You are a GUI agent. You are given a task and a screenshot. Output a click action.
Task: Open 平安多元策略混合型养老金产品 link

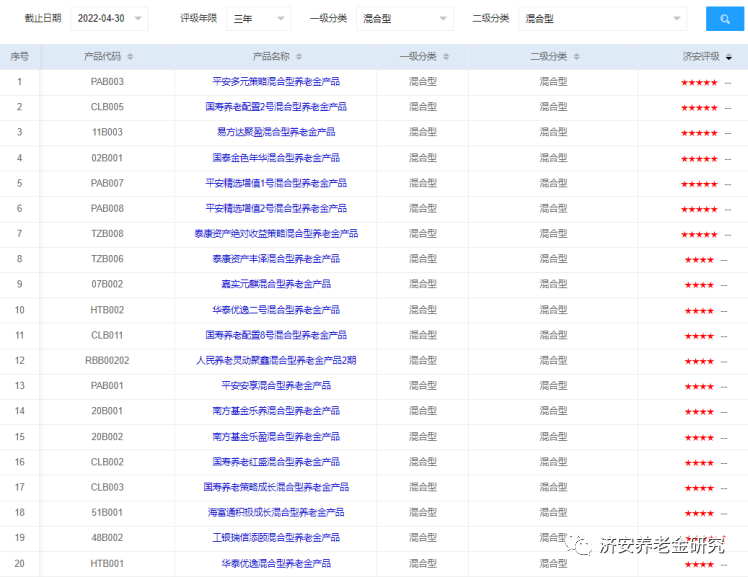point(276,82)
